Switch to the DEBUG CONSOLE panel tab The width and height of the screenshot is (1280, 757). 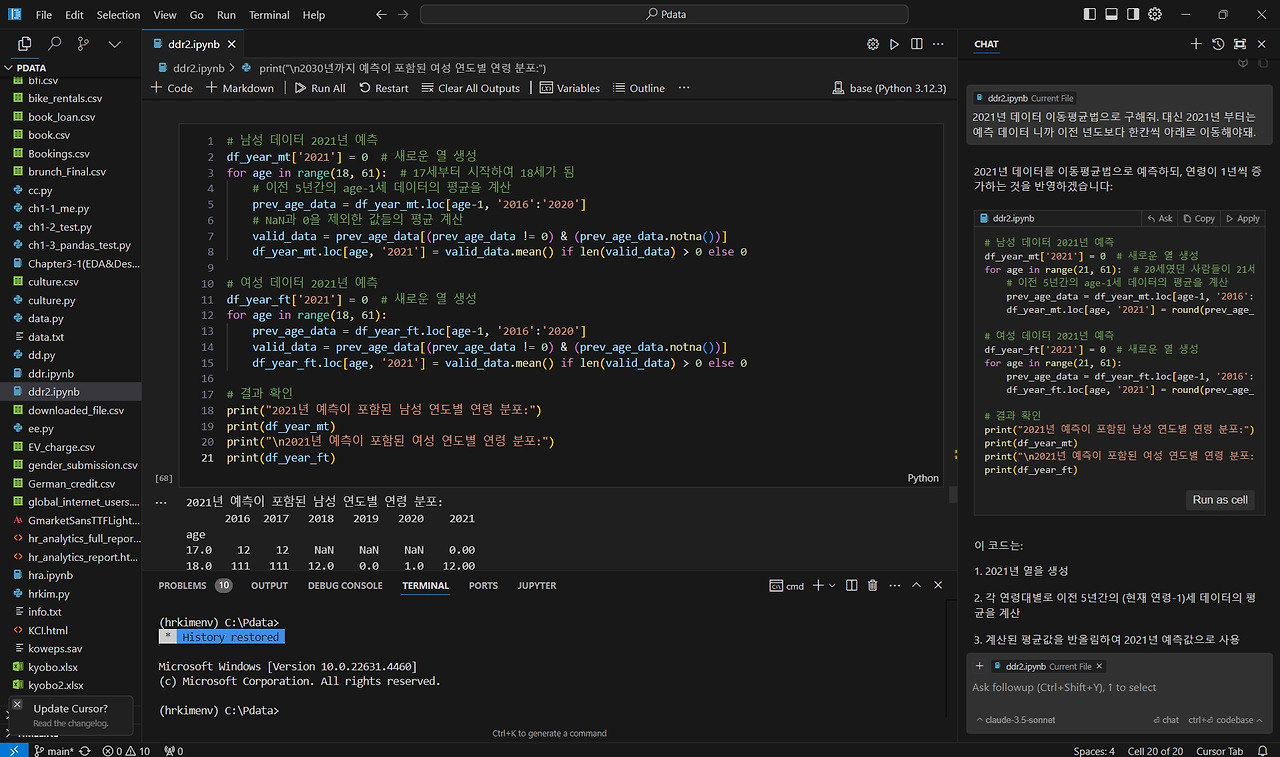click(345, 586)
